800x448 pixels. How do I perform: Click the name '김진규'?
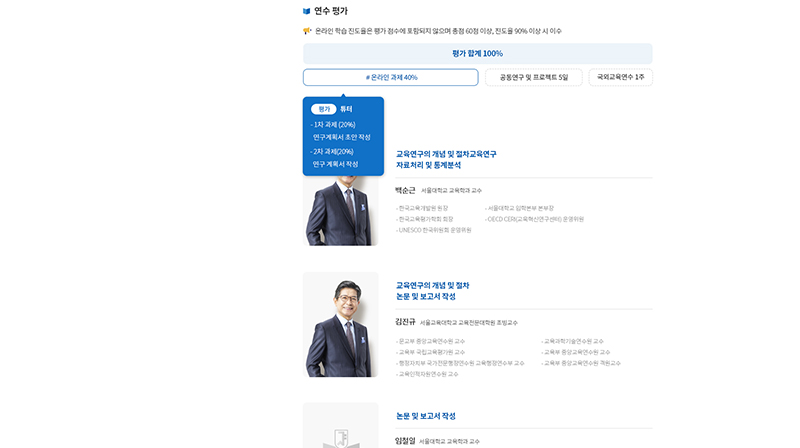coord(405,322)
